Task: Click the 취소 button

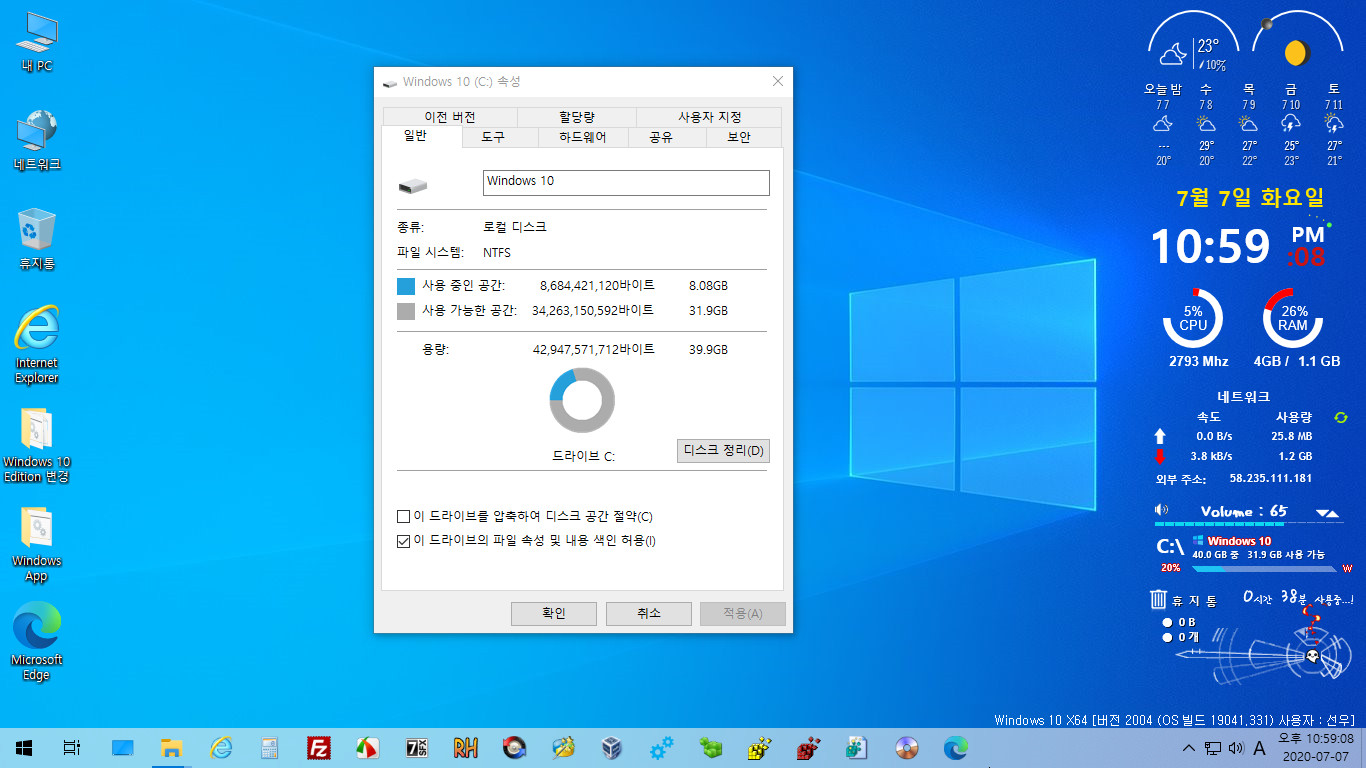Action: [648, 614]
